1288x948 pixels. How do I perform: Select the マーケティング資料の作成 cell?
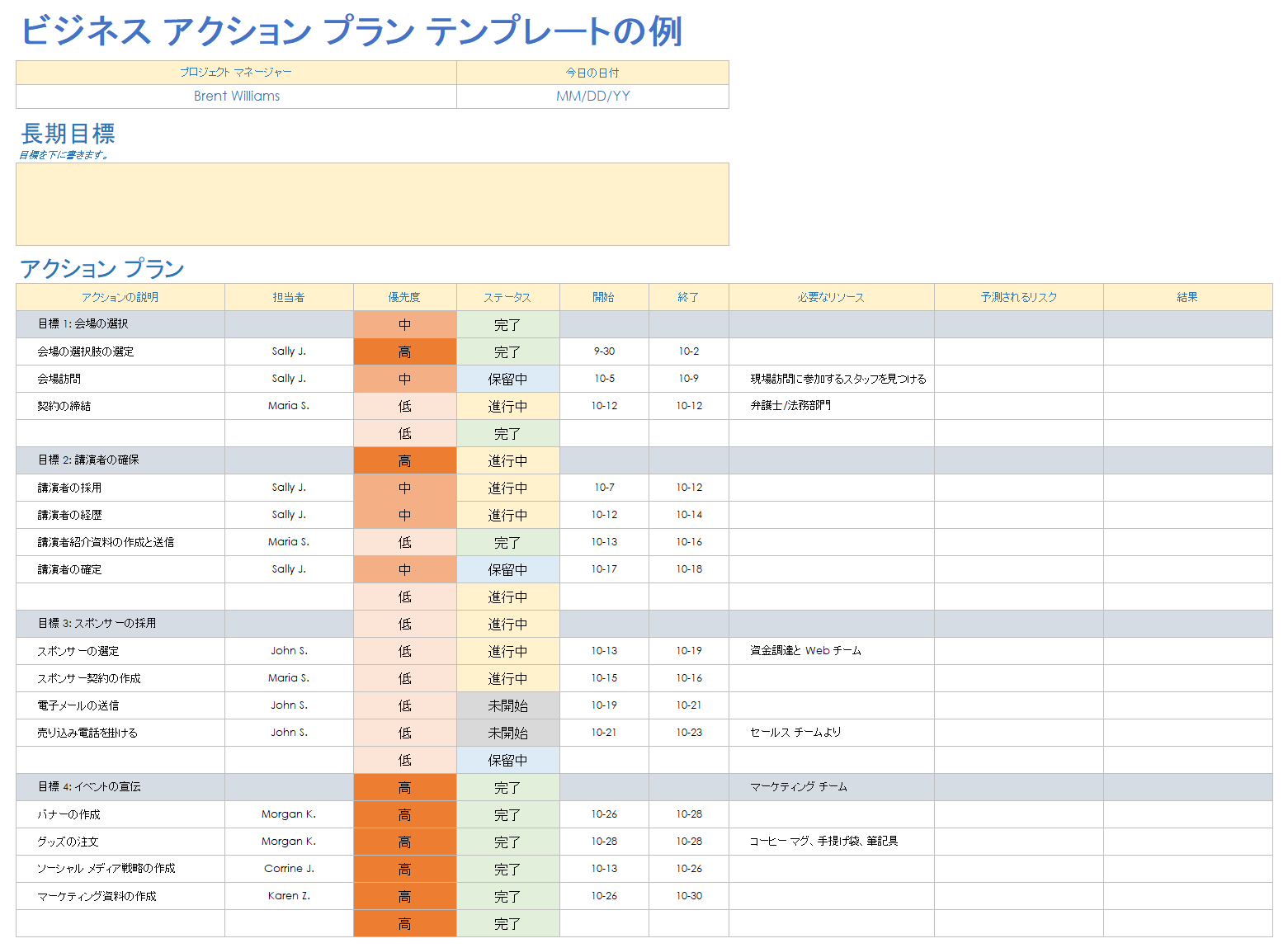(x=120, y=896)
